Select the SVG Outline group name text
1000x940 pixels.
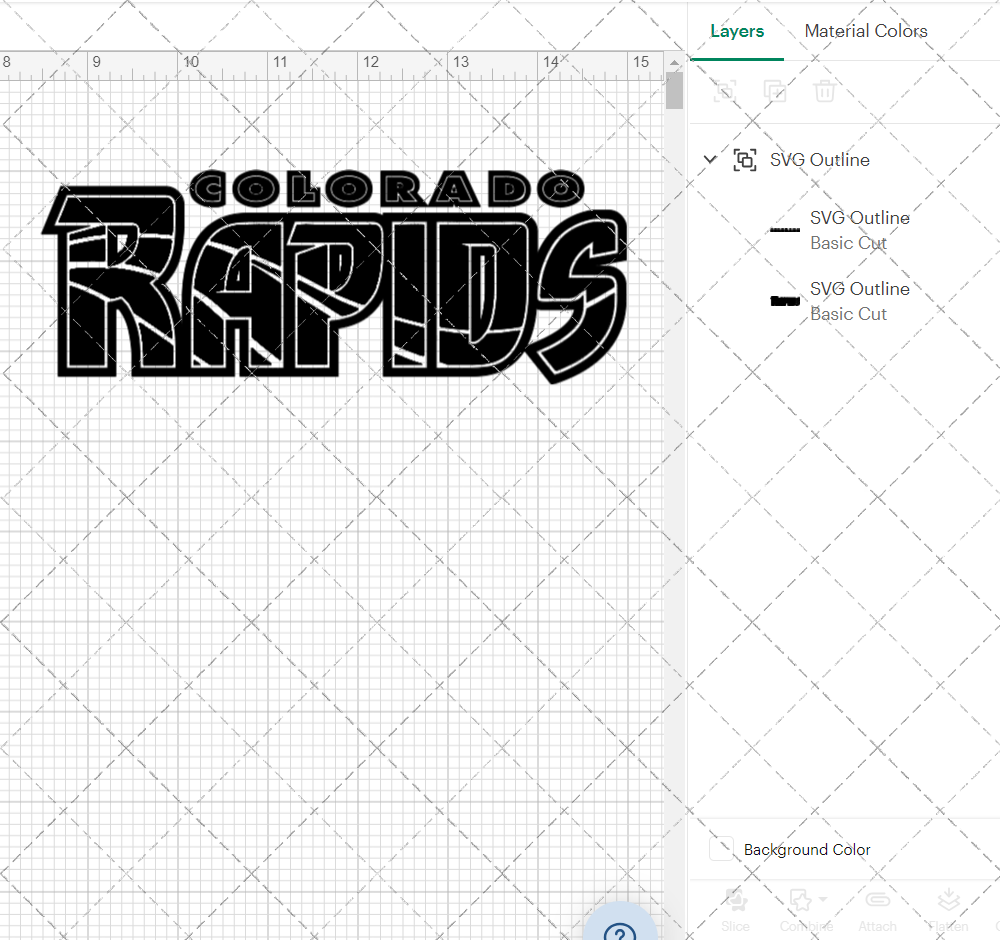(820, 160)
